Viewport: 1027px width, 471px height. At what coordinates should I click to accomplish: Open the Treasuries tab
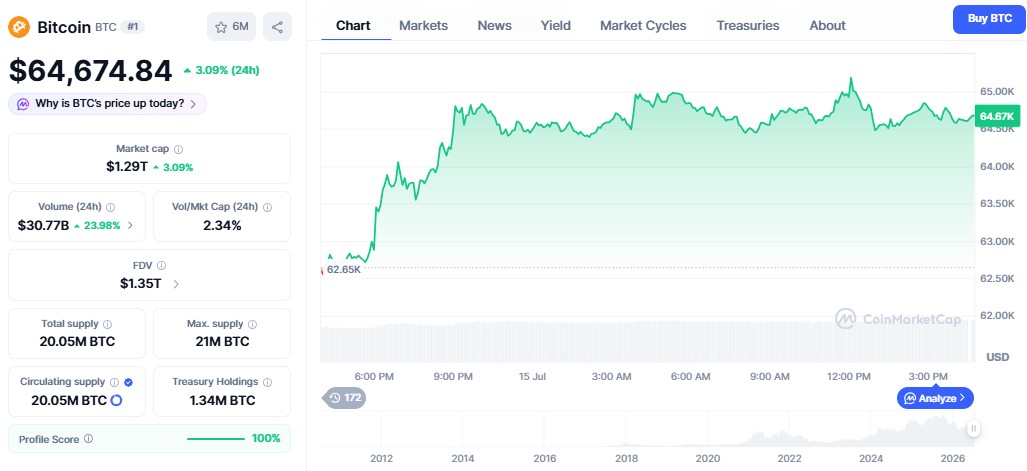coord(748,26)
